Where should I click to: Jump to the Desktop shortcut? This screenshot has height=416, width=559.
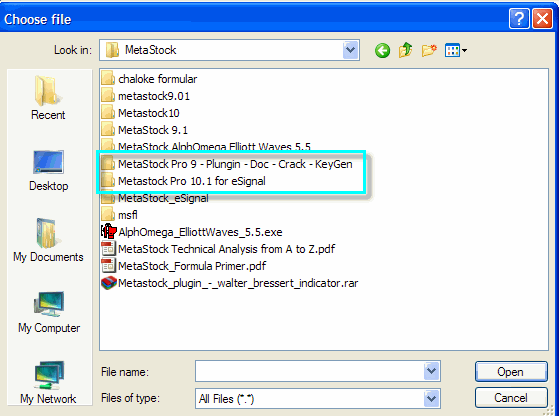[x=48, y=170]
